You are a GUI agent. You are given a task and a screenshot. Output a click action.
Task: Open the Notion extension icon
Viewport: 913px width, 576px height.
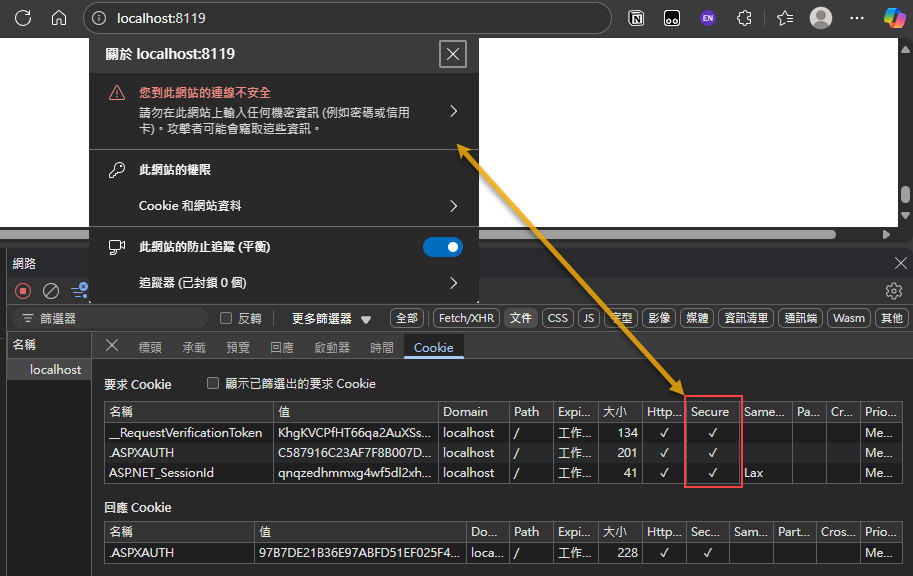636,18
